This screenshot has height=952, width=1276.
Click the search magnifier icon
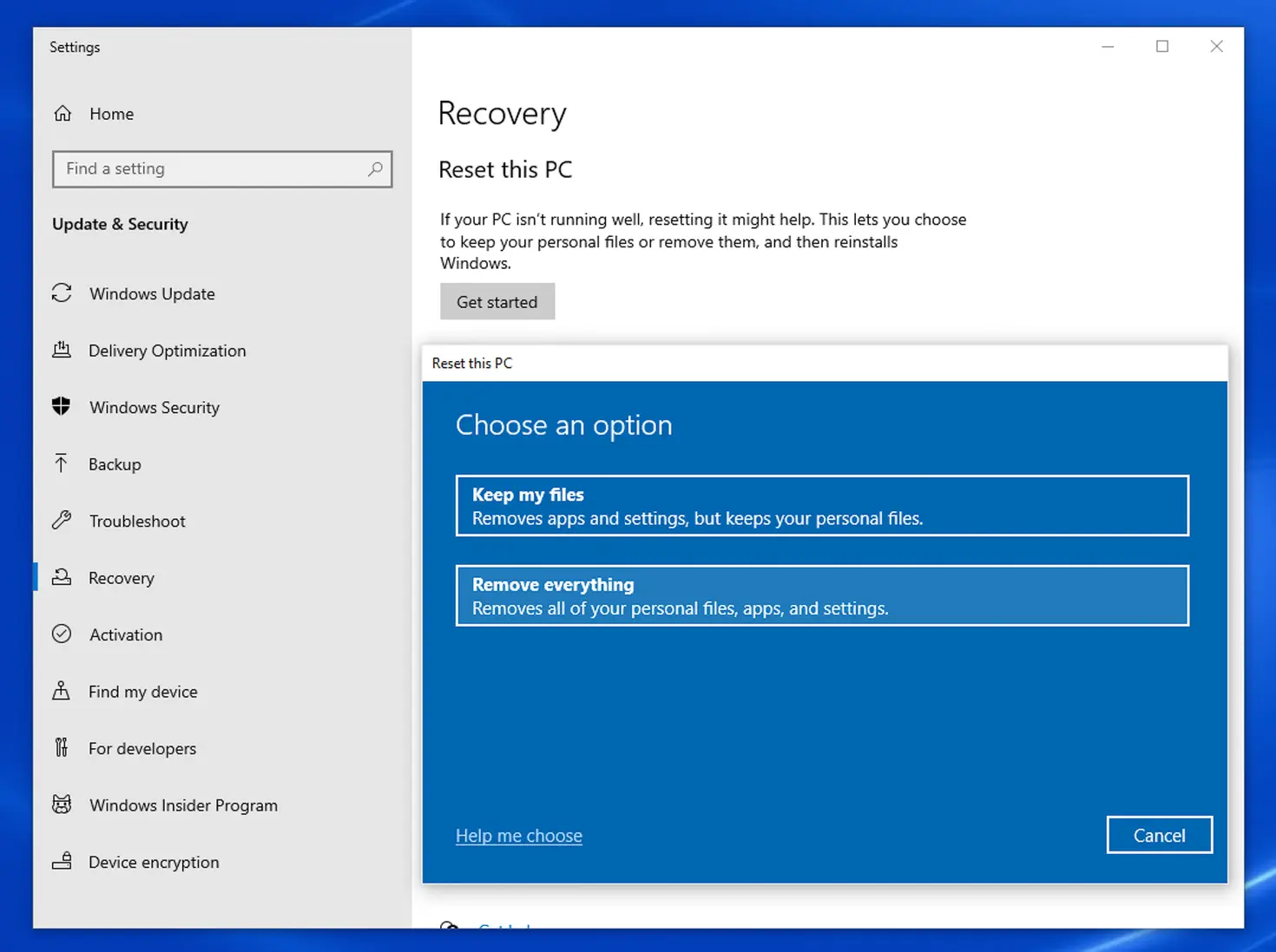click(375, 169)
